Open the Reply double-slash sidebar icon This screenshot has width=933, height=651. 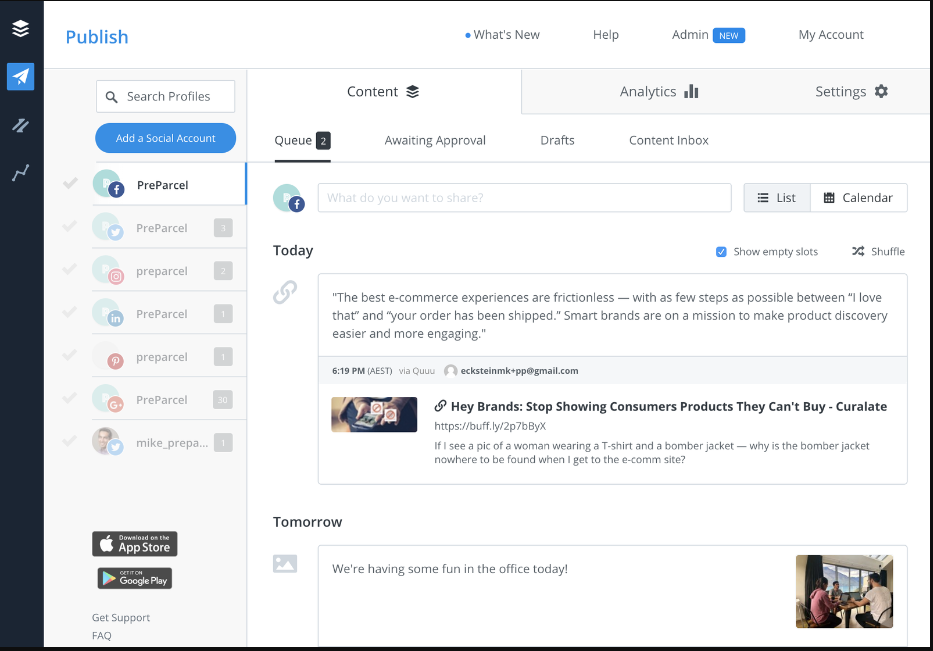pos(20,125)
